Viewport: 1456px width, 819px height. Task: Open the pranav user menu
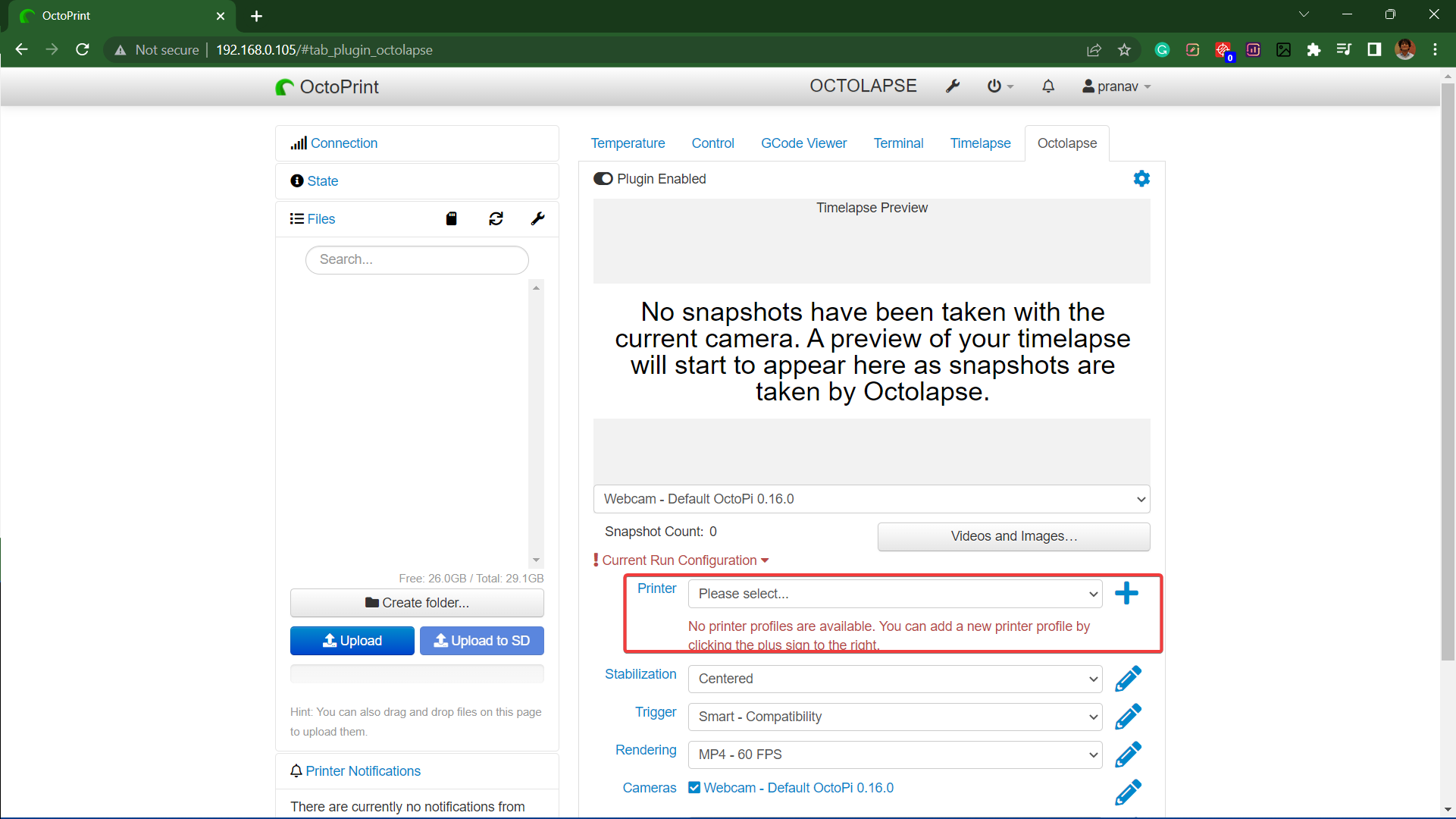pos(1117,86)
